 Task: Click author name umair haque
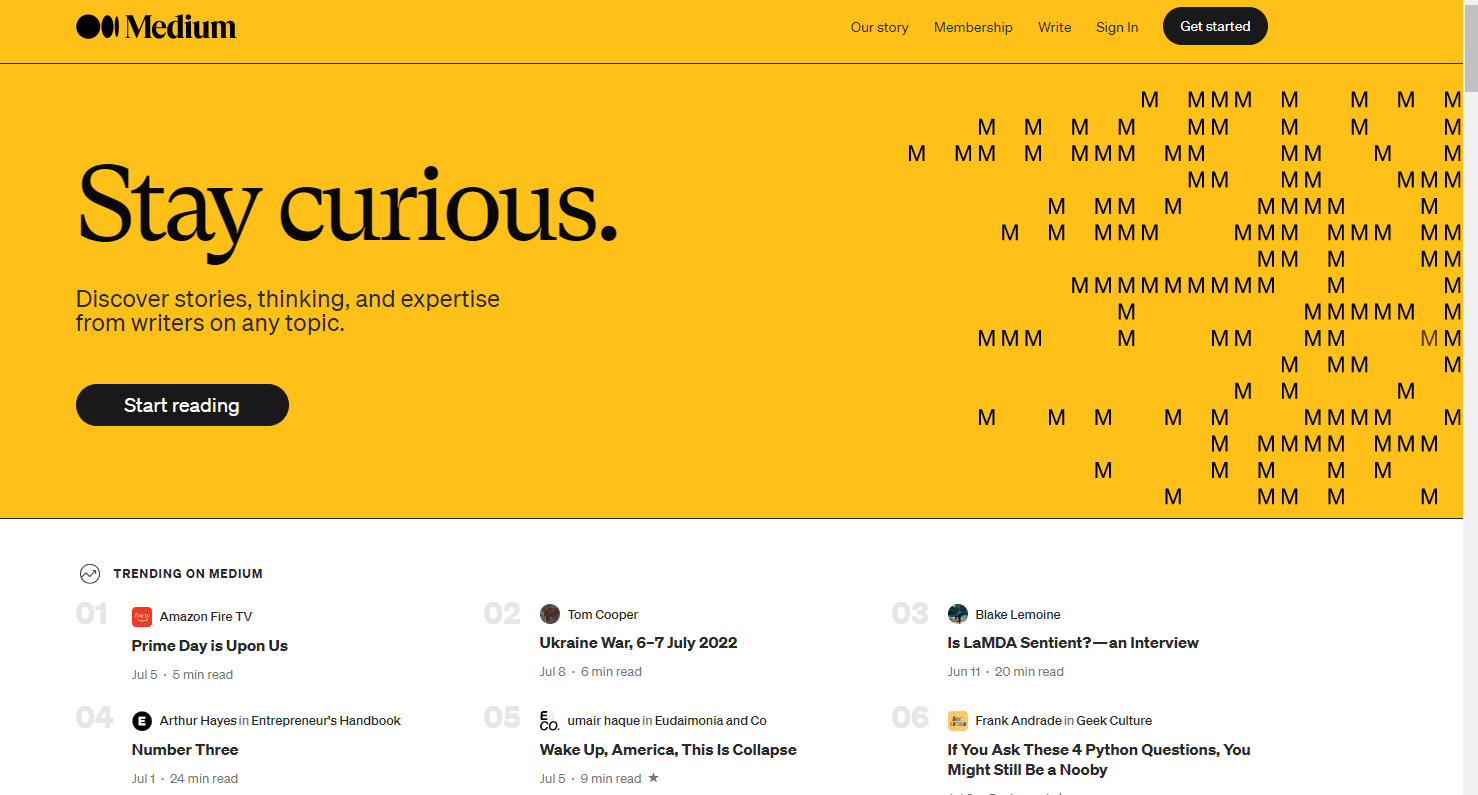[x=604, y=721]
